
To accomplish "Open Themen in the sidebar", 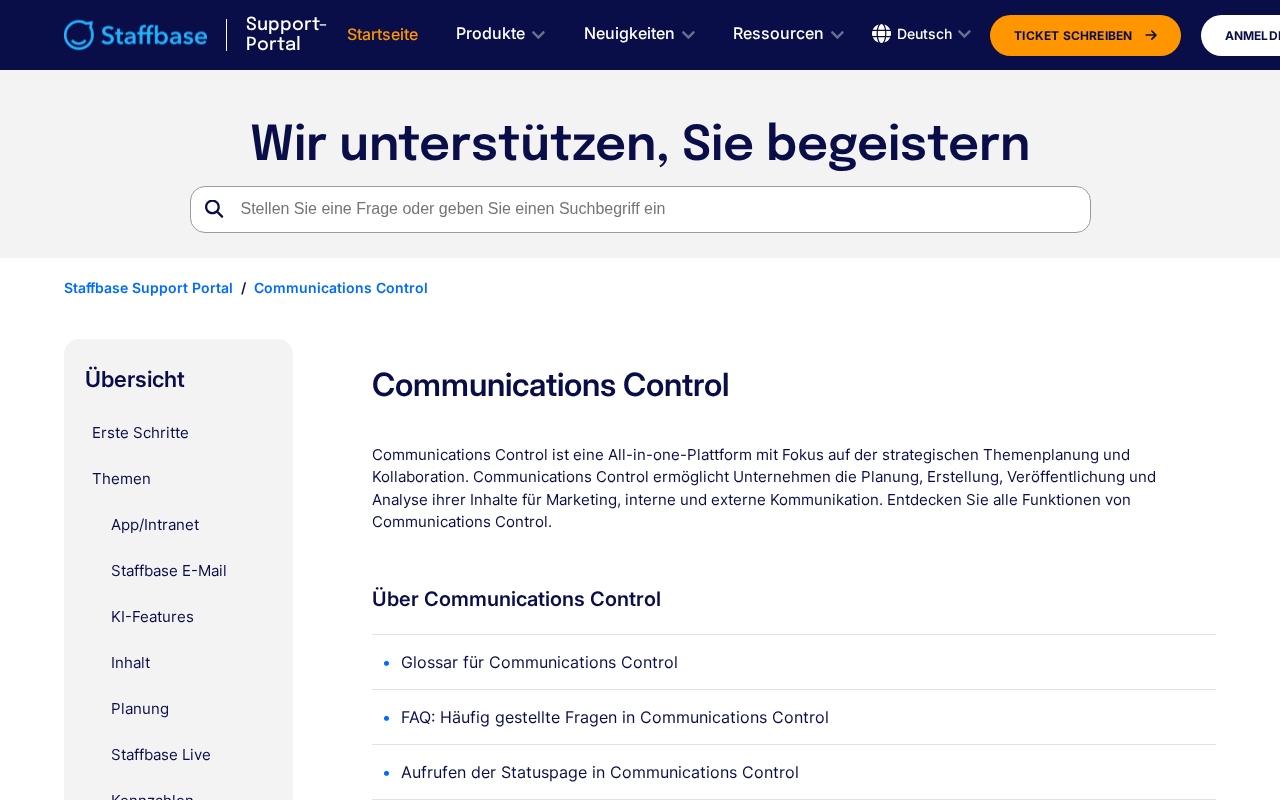I will [x=121, y=479].
